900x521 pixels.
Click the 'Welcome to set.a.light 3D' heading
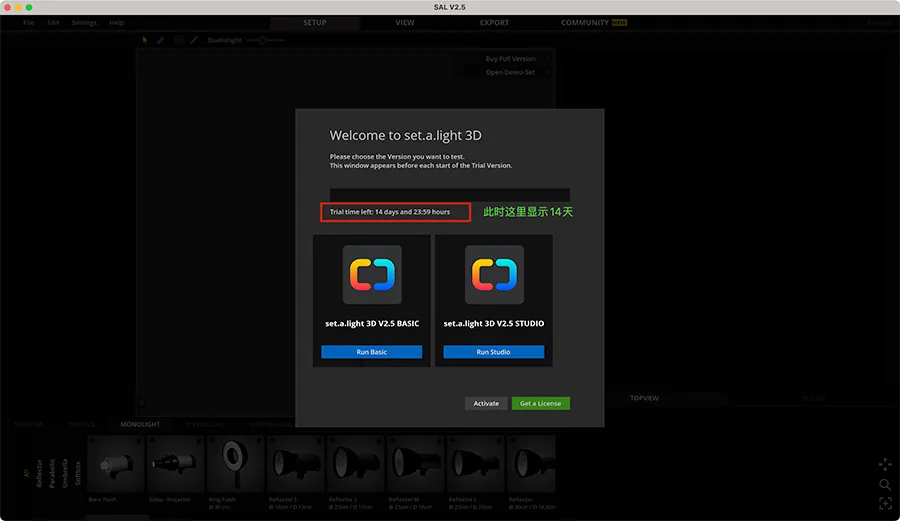405,135
